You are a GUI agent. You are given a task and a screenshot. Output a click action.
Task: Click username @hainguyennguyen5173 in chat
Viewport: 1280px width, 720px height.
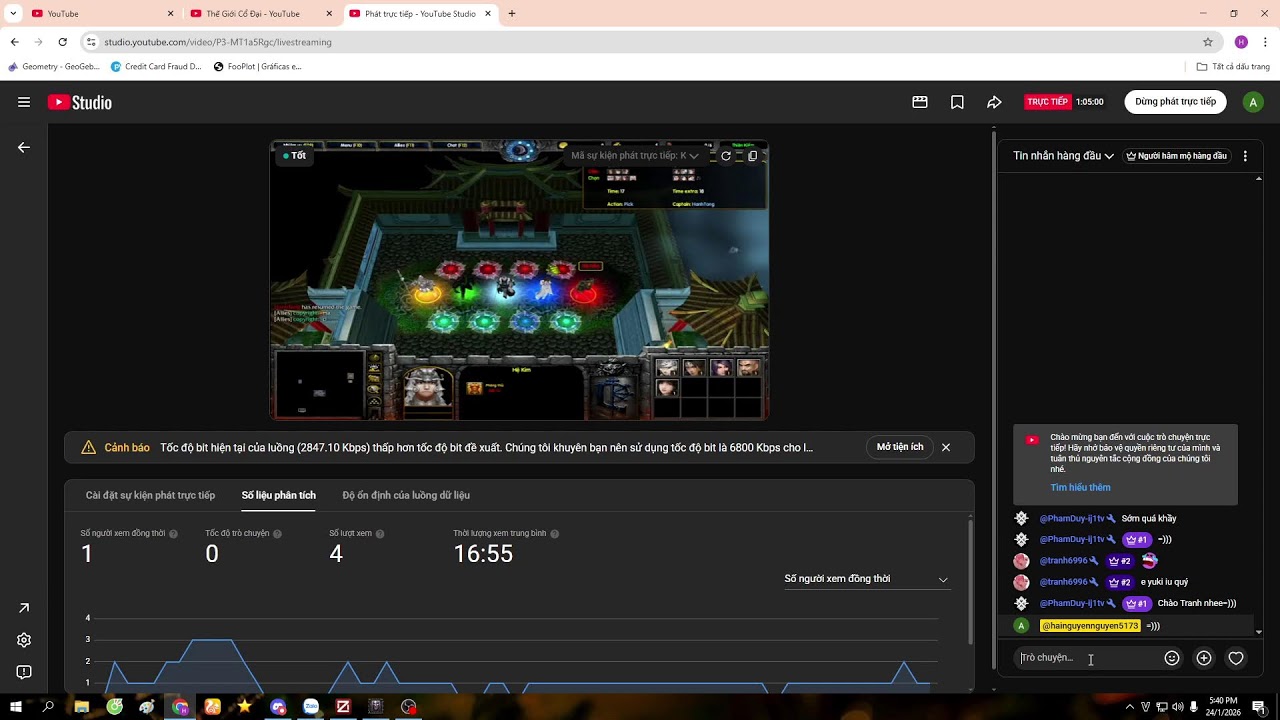click(1090, 626)
